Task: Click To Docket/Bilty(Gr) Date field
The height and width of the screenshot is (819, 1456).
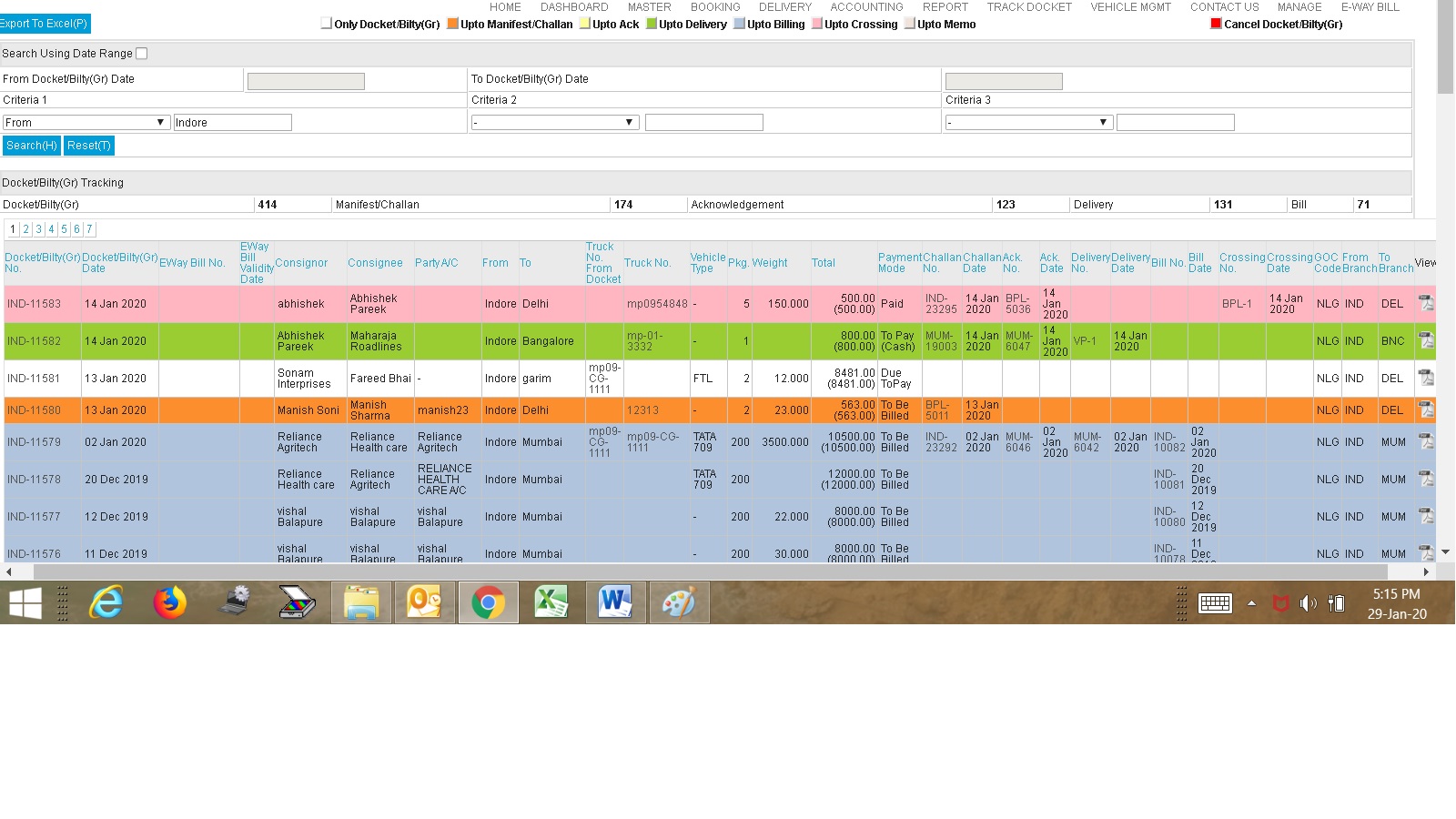Action: tap(1004, 81)
